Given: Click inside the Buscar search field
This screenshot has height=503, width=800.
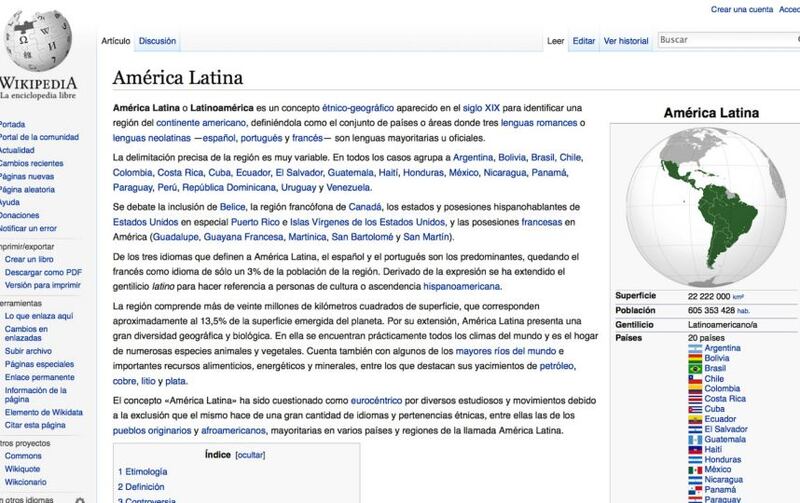Looking at the screenshot, I should 725,40.
